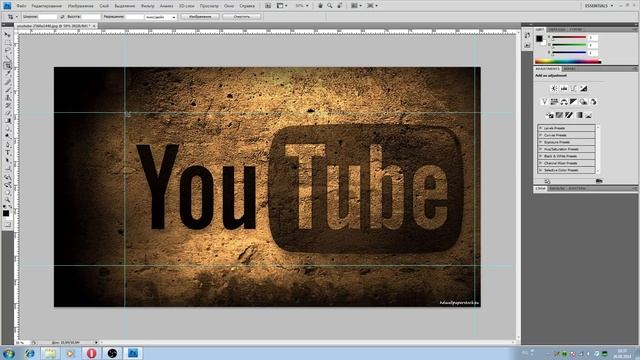Open the Фильтр menu
The height and width of the screenshot is (360, 640).
(x=147, y=6)
